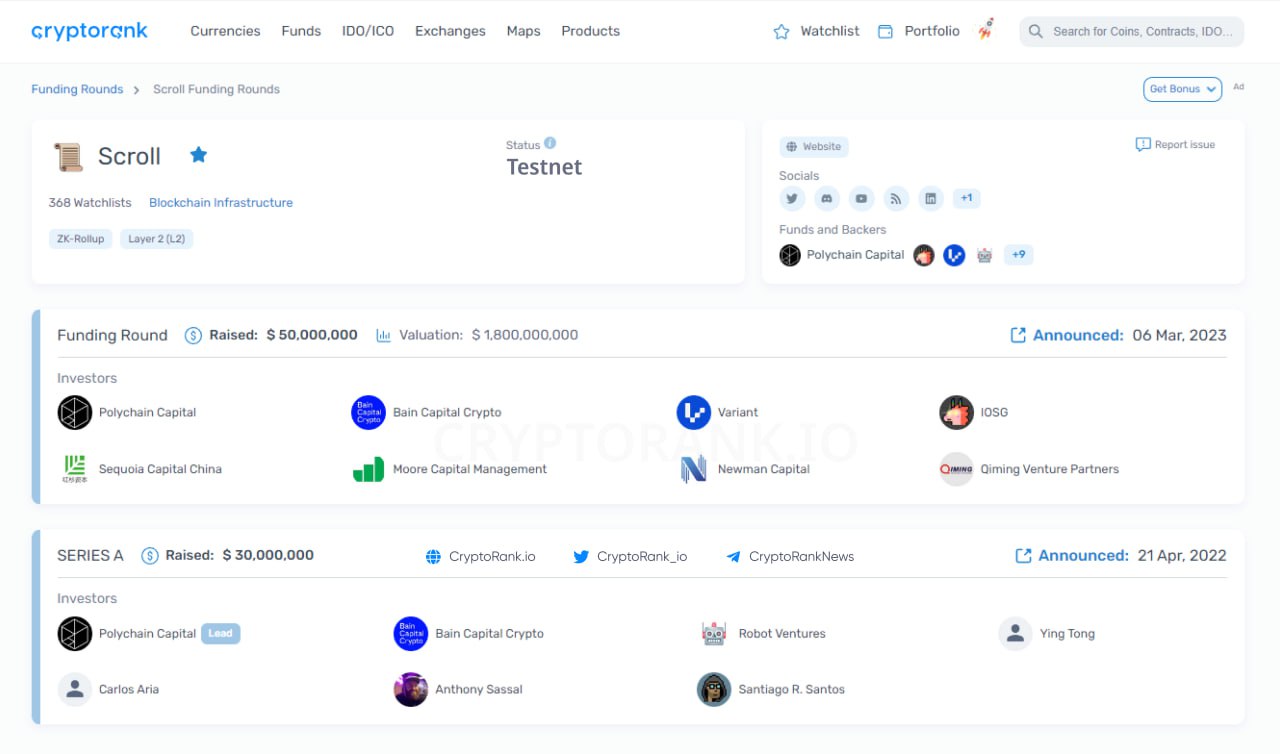Viewport: 1280px width, 754px height.
Task: Click Santiago R. Santos's profile photo
Action: pyautogui.click(x=714, y=689)
